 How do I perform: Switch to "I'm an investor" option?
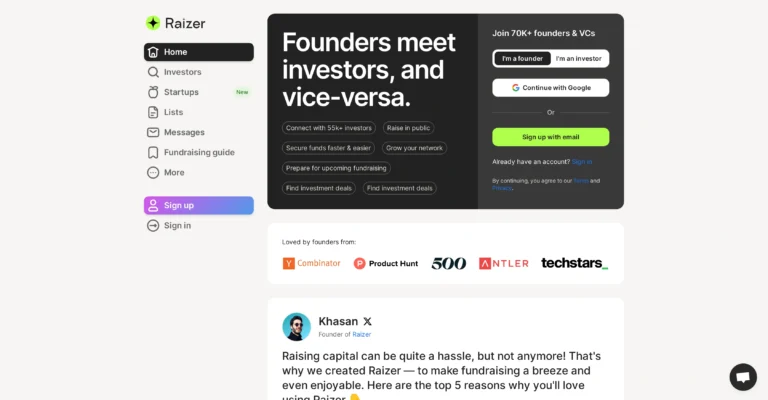tap(579, 58)
